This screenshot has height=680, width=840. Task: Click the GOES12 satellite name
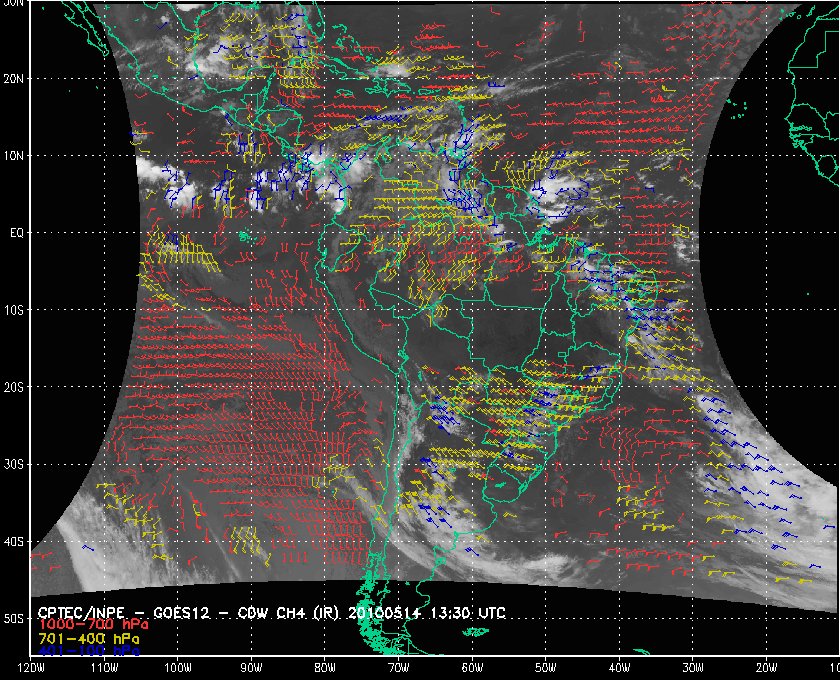coord(182,613)
